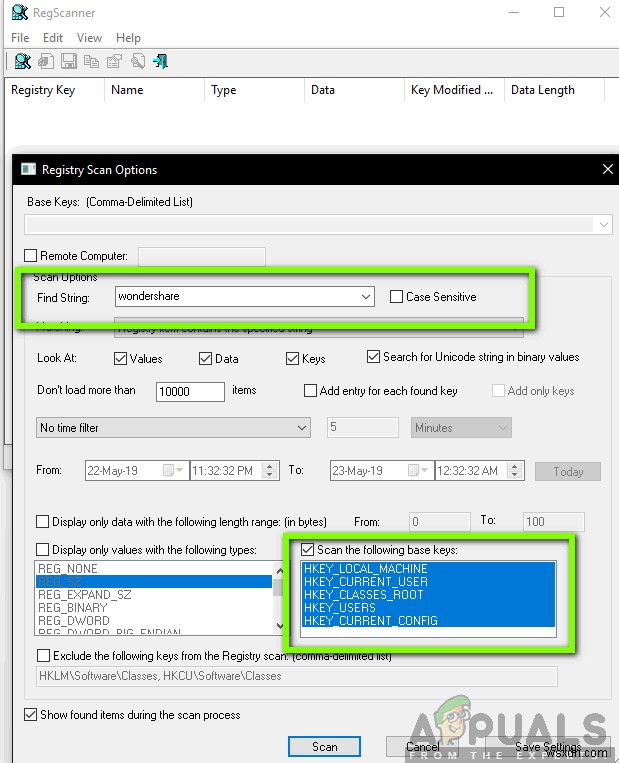Click the New Scan toolbar icon
619x763 pixels.
click(x=22, y=61)
